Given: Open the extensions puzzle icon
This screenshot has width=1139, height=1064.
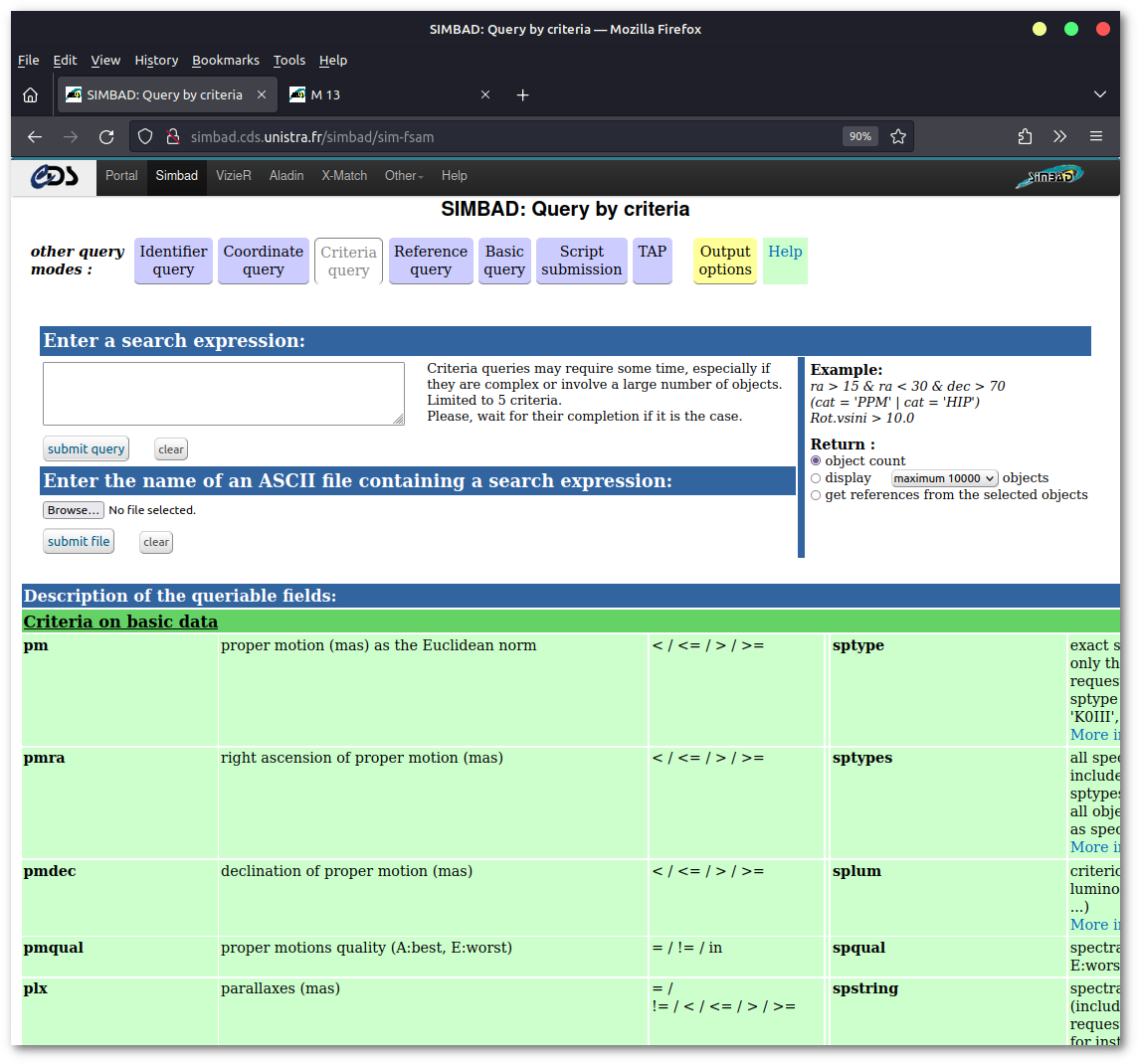Looking at the screenshot, I should [1025, 136].
